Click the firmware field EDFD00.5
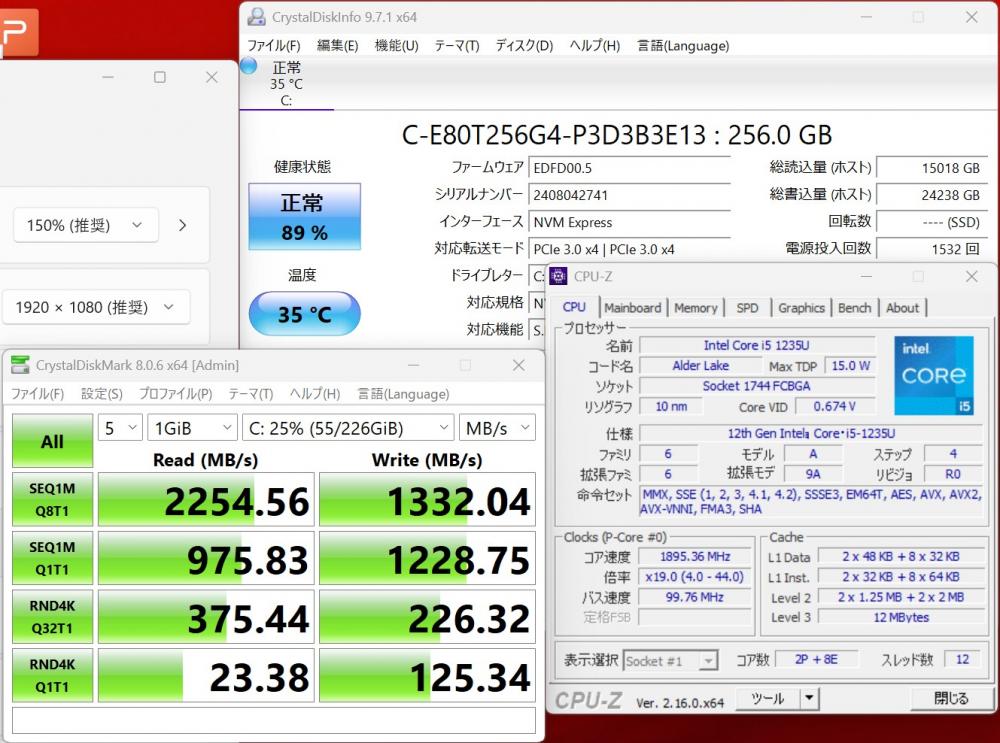Screen dimensions: 1000x743 [629, 168]
